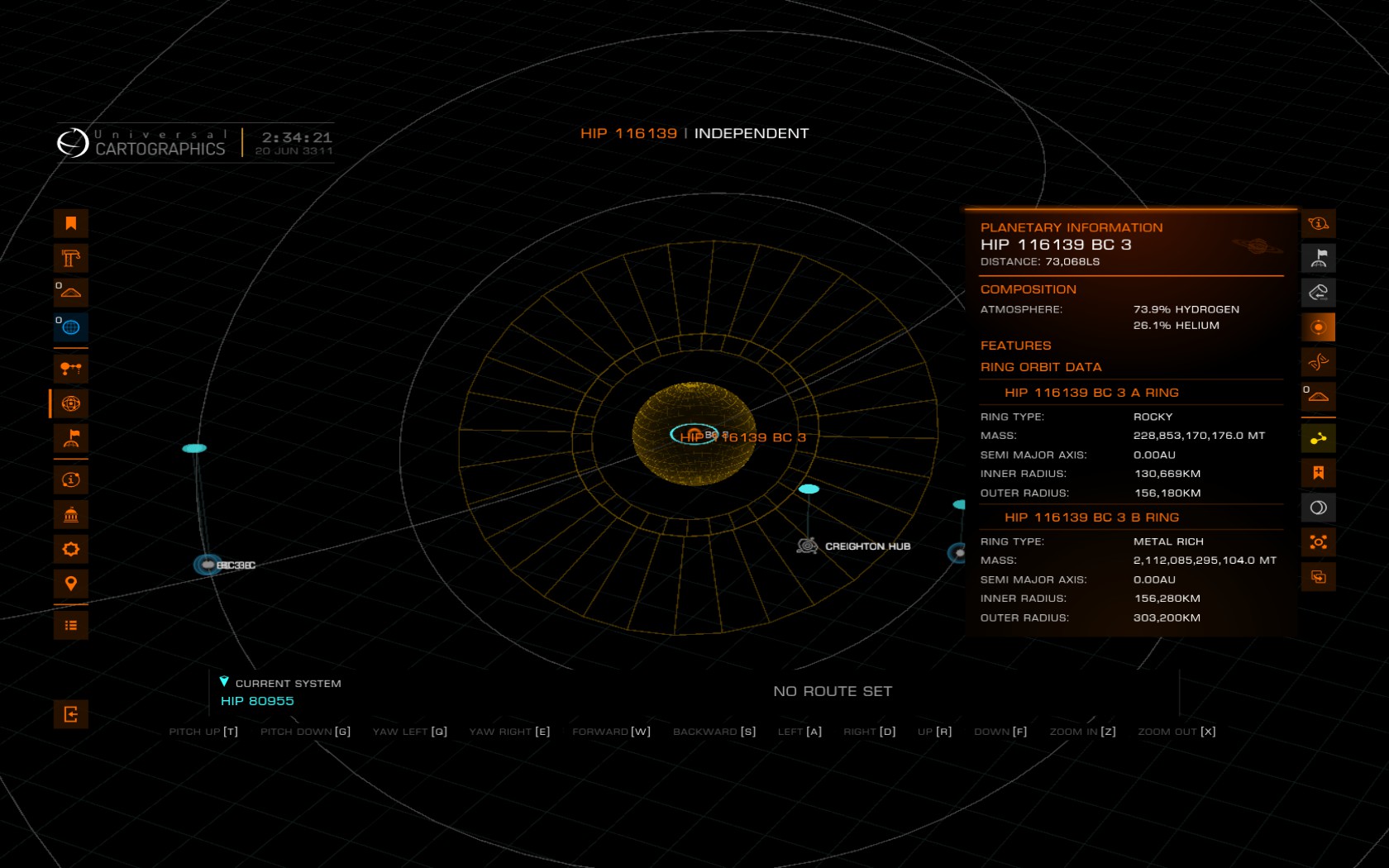Screen dimensions: 1389x868
Task: Open the left sidebar flag-on-planet icon
Action: (x=71, y=438)
